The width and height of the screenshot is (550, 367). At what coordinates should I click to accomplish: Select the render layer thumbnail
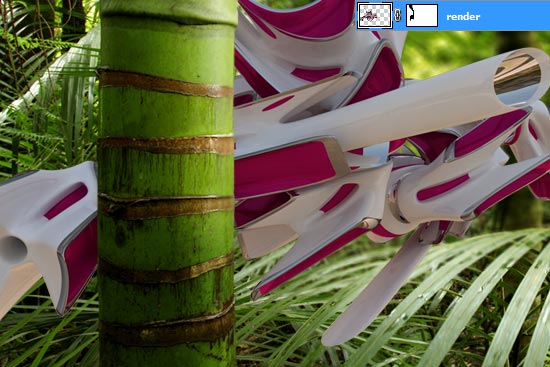pyautogui.click(x=375, y=15)
